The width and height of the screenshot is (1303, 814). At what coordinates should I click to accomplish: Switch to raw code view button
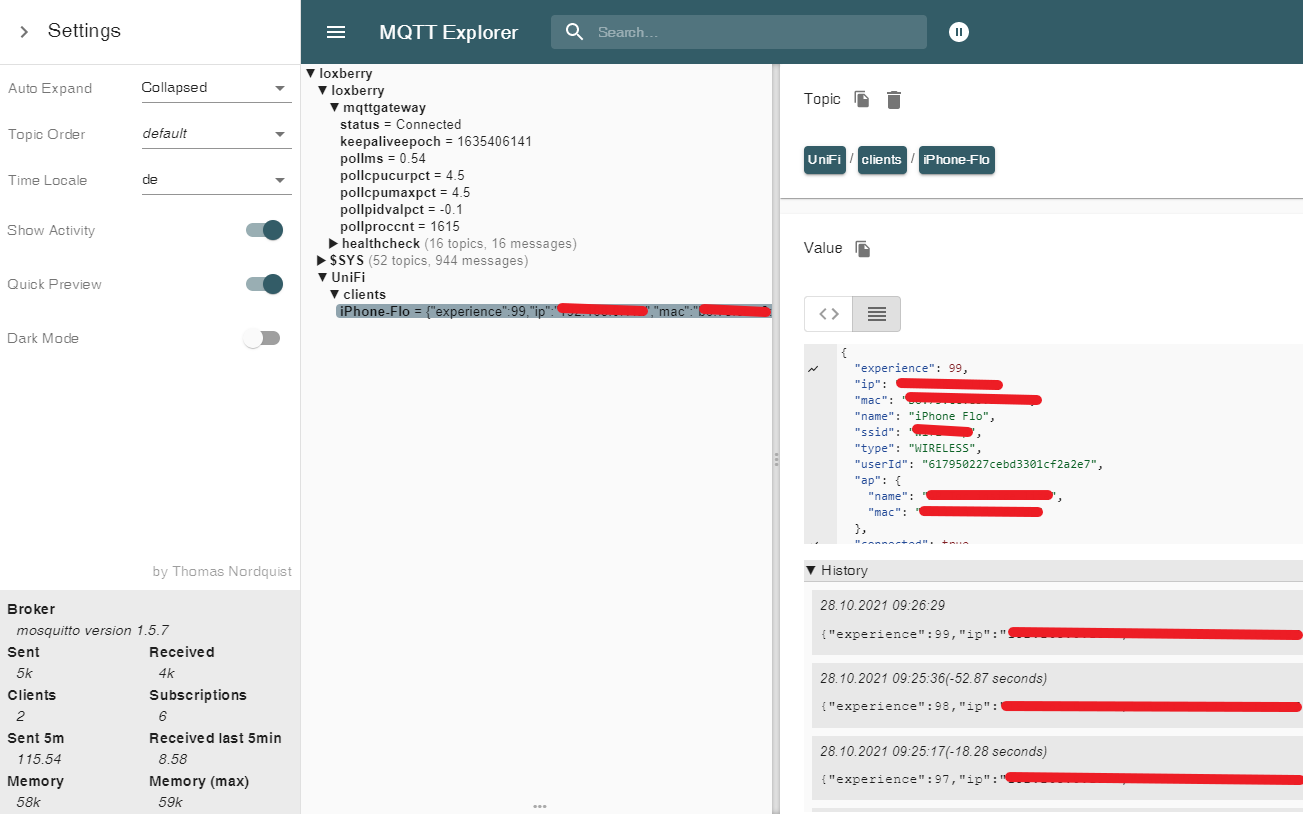(829, 314)
